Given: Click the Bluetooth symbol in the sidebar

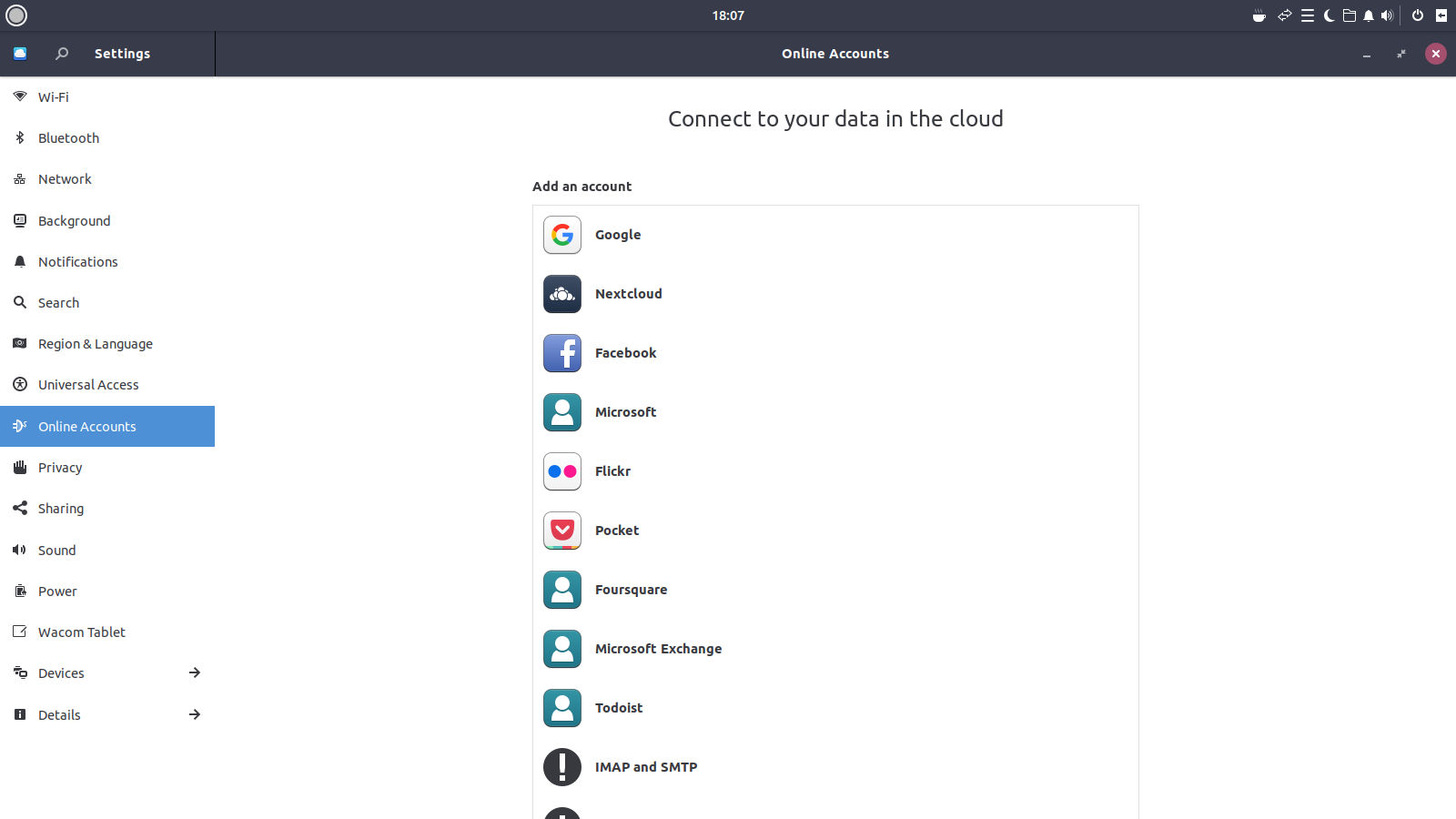Looking at the screenshot, I should pos(20,138).
